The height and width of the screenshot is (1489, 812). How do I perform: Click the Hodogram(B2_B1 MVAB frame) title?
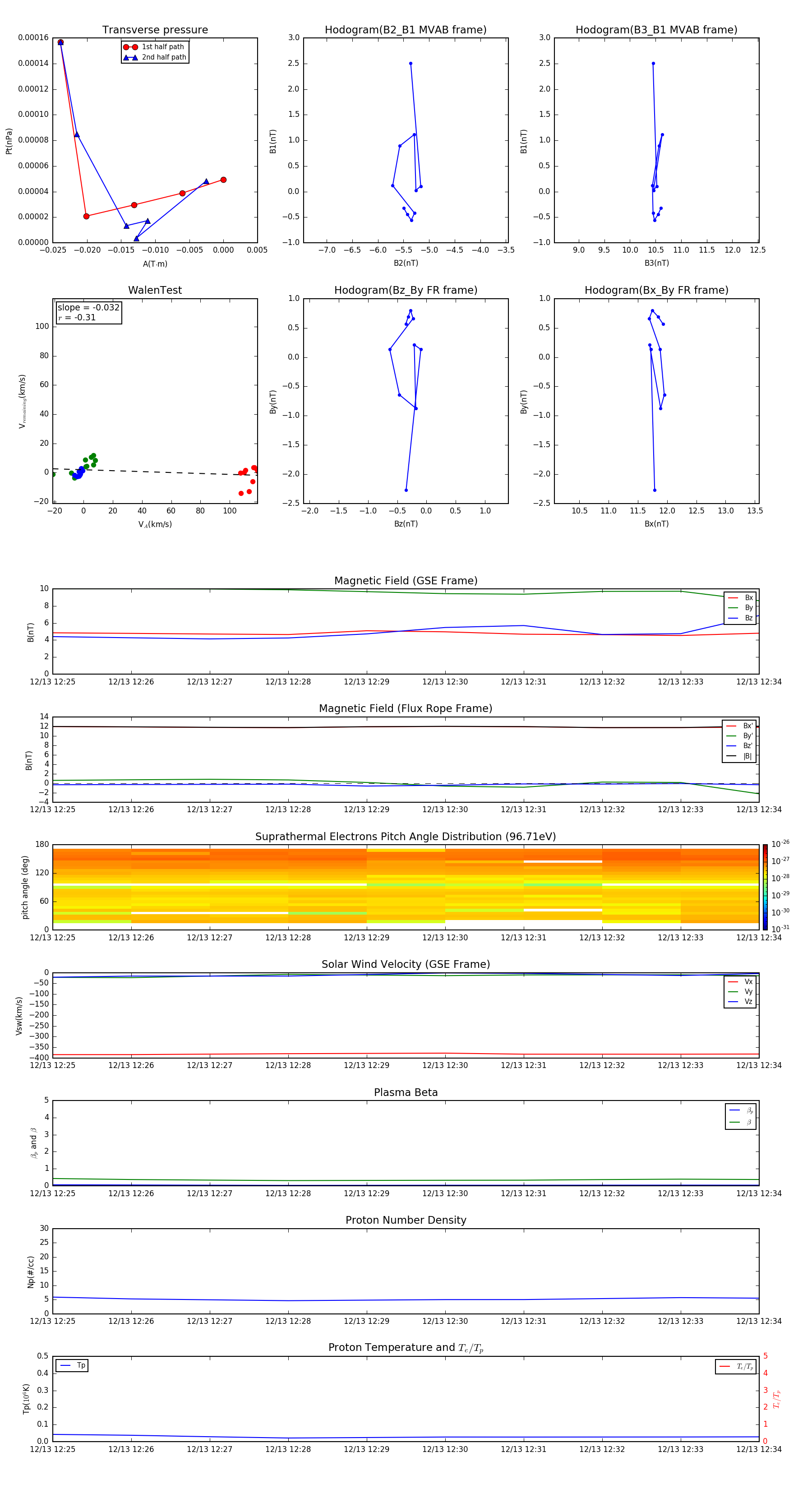[406, 30]
